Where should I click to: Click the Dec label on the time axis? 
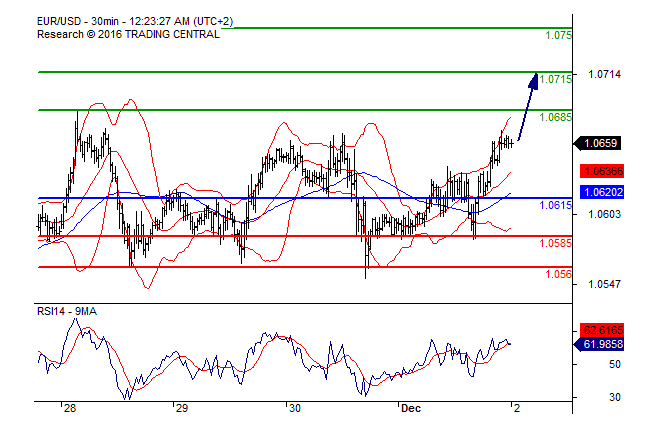coord(411,409)
